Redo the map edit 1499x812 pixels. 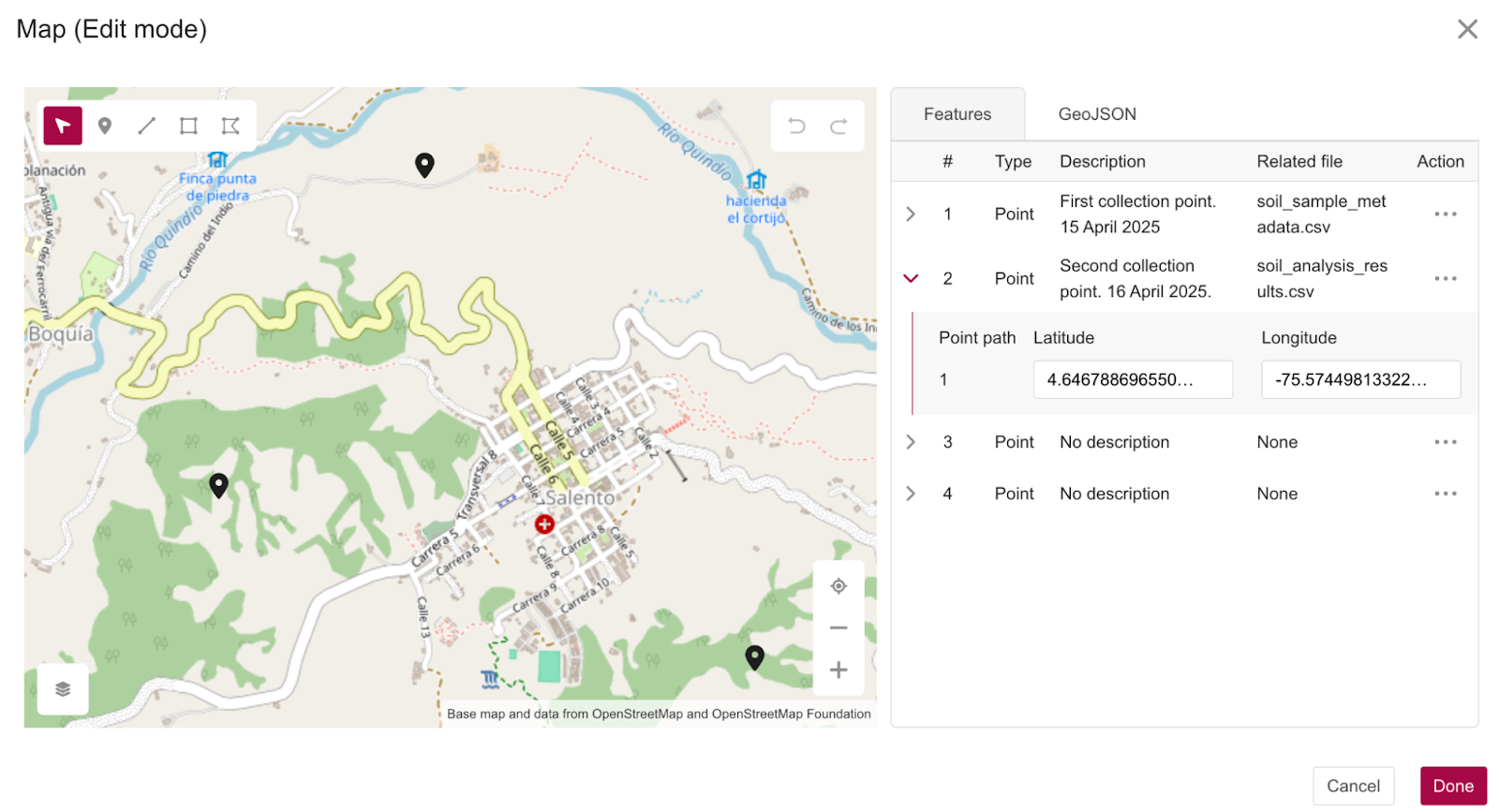pos(839,125)
